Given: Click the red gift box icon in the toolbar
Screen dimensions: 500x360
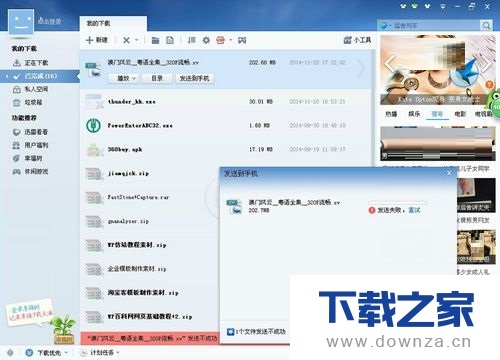Looking at the screenshot, I should click(220, 40).
